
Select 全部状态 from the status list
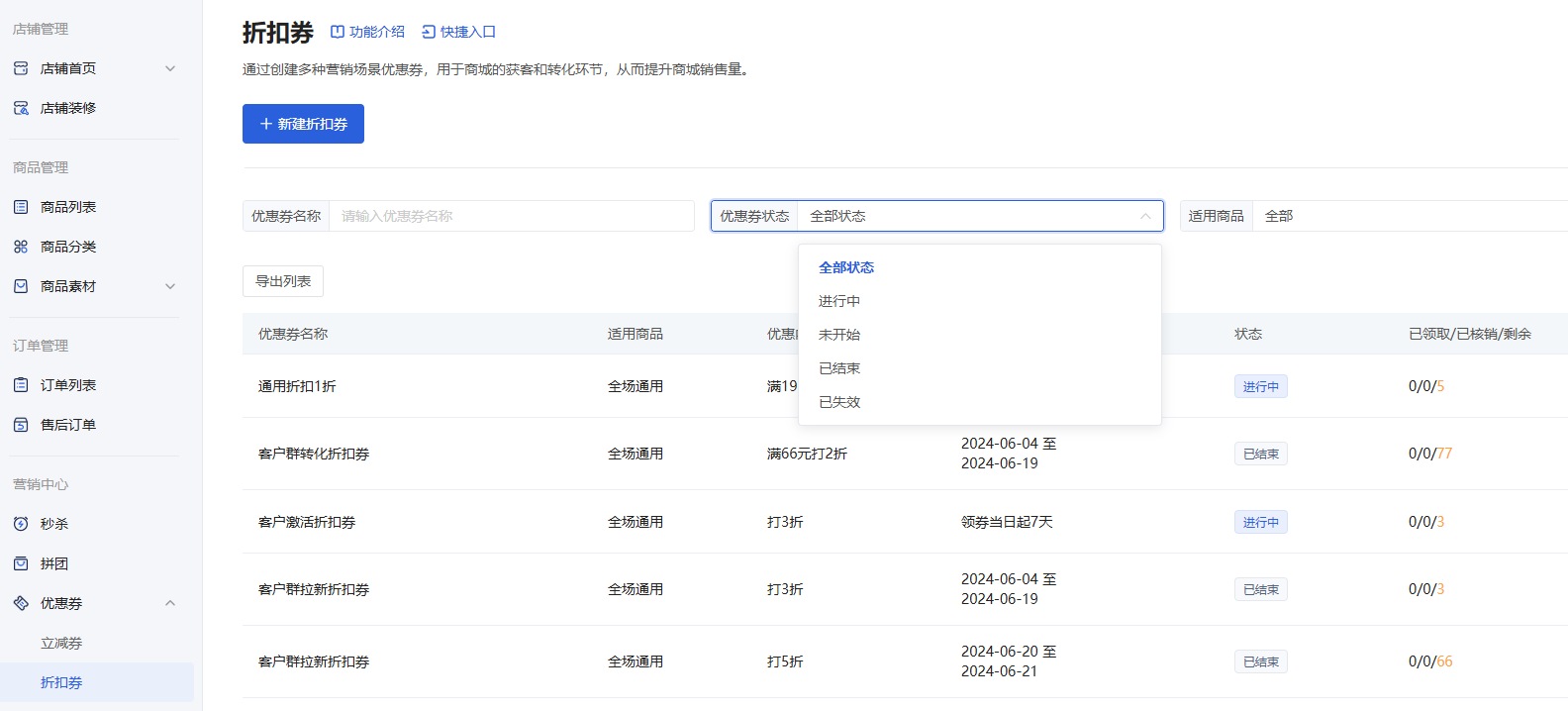pyautogui.click(x=980, y=267)
